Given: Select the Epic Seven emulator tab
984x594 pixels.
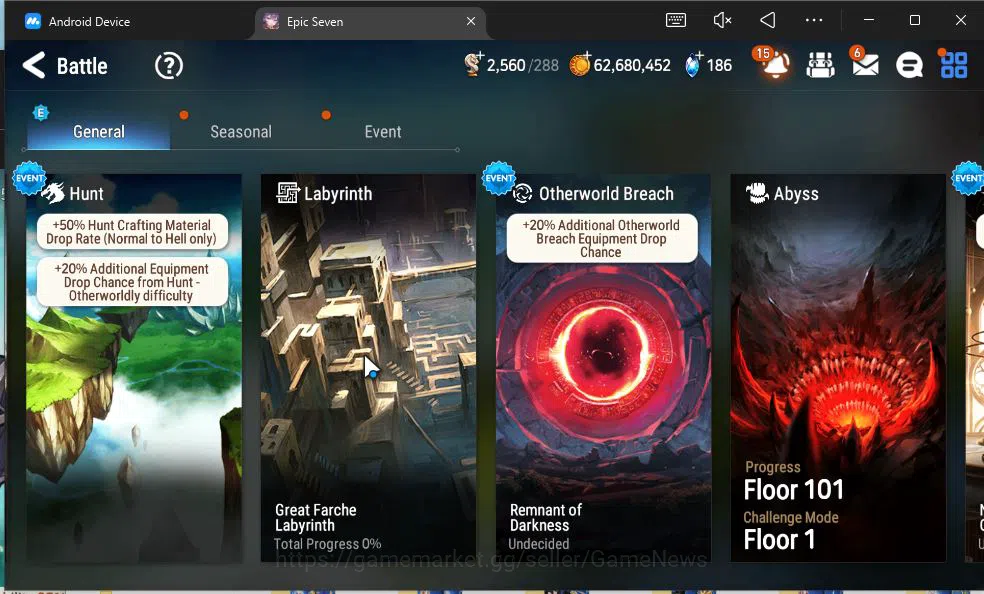Looking at the screenshot, I should coord(370,22).
